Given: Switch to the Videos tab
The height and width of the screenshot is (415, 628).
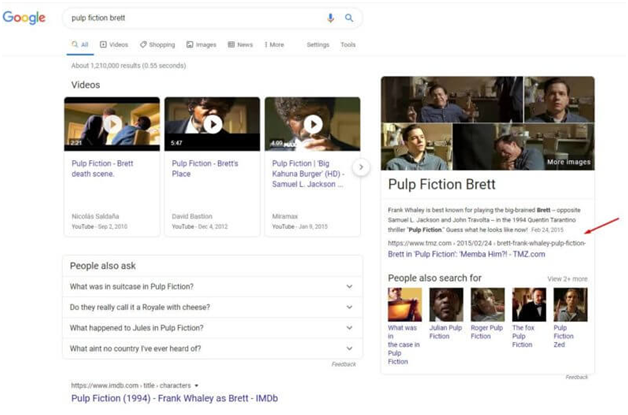Looking at the screenshot, I should [114, 44].
